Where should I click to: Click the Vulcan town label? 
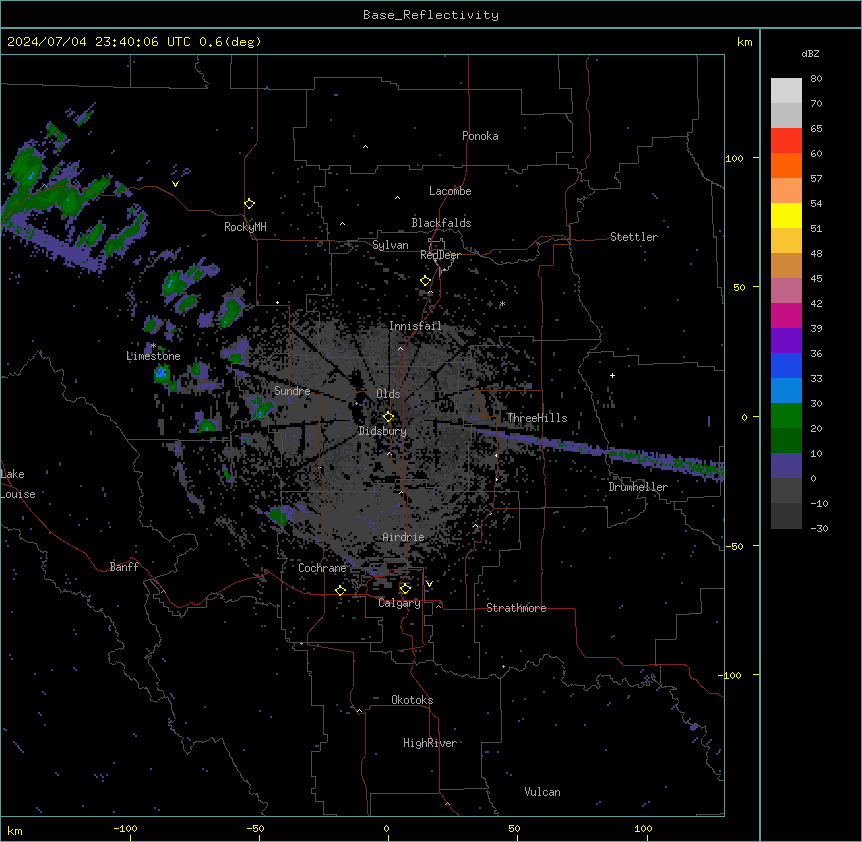(542, 792)
